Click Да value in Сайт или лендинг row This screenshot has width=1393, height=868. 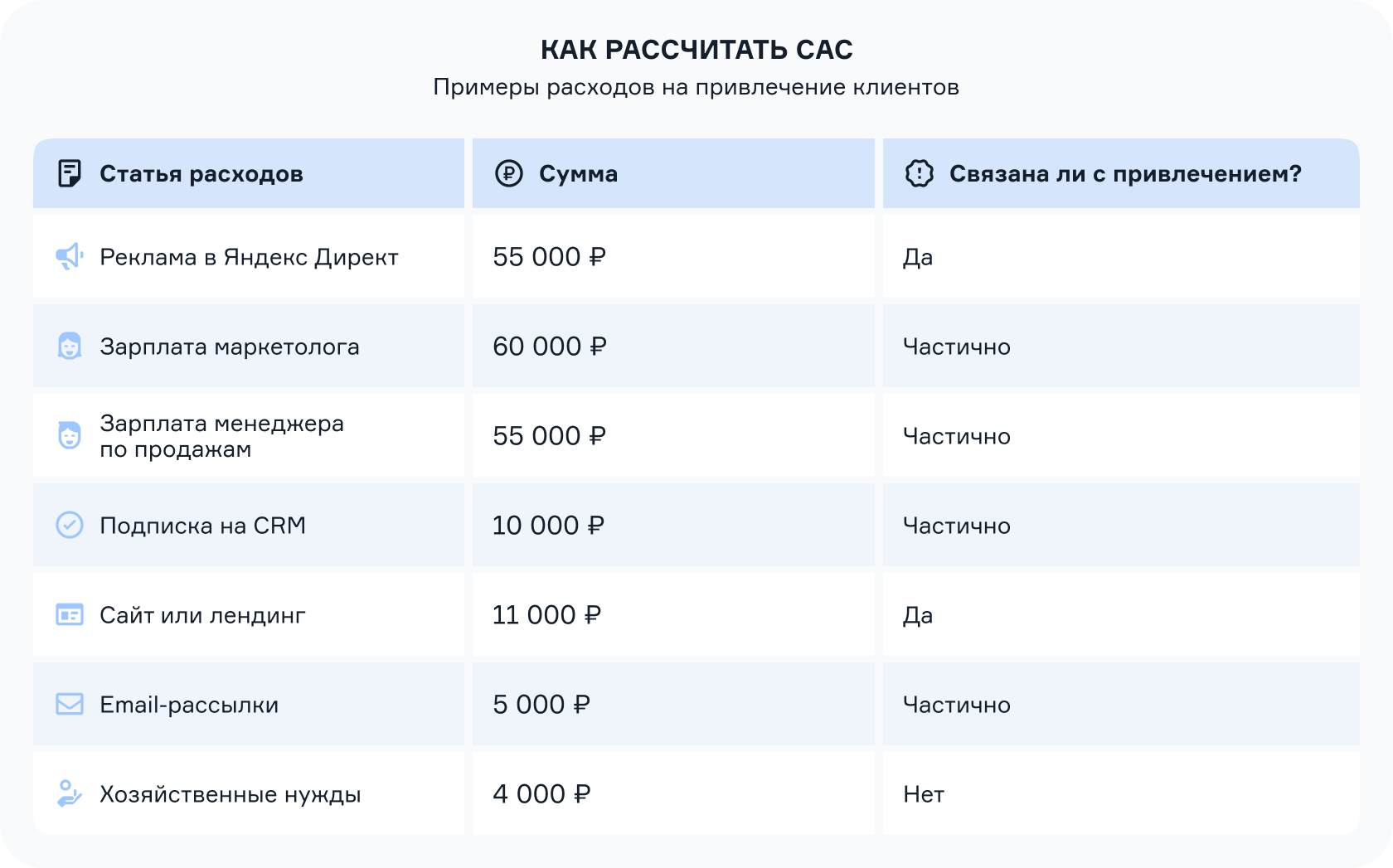918,615
